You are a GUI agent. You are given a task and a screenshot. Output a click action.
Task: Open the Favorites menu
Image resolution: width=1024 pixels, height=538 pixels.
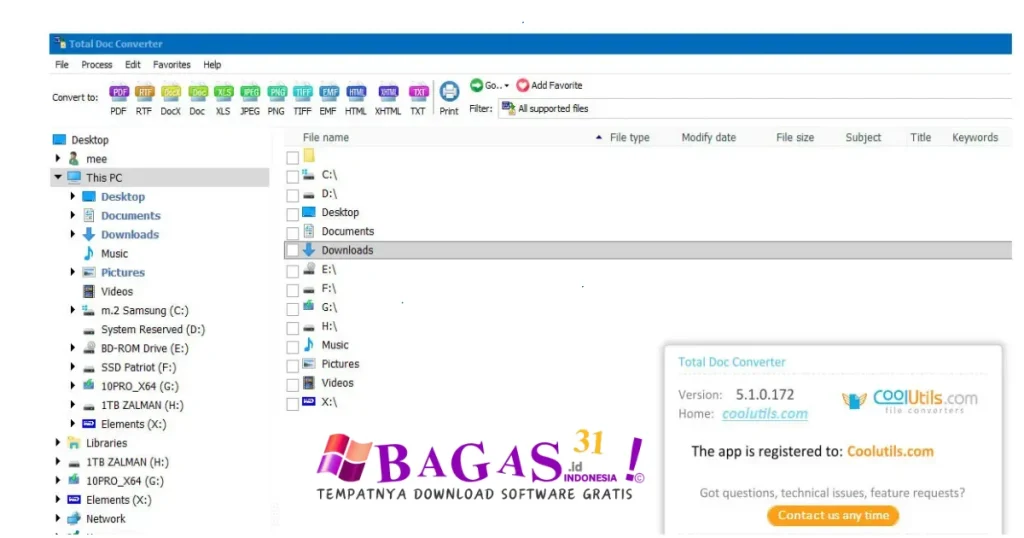[172, 65]
